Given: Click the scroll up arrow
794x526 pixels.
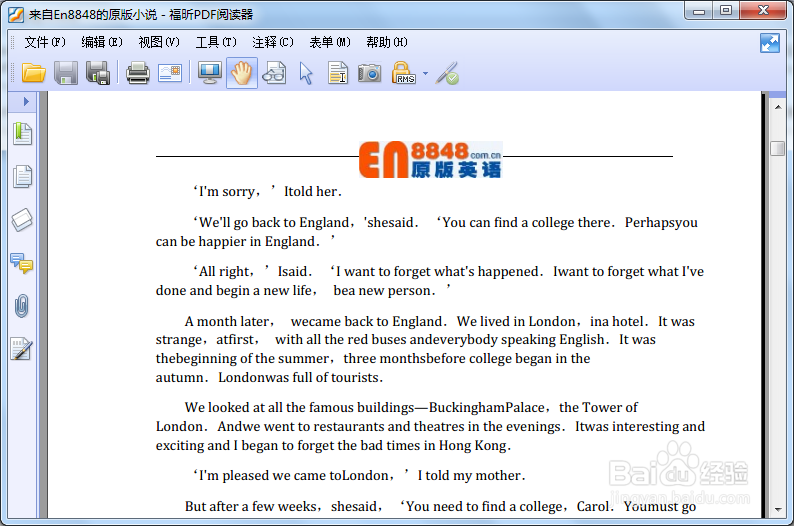Looking at the screenshot, I should point(778,107).
